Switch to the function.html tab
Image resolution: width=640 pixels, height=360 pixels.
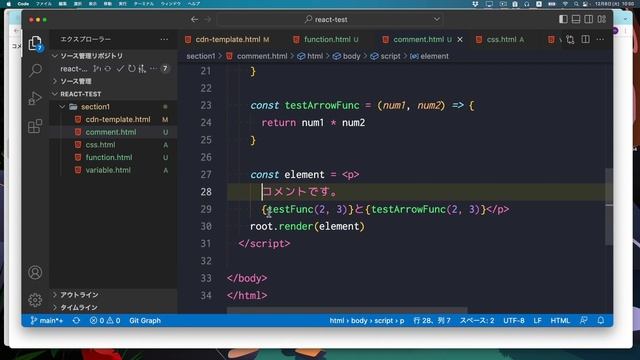[326, 40]
